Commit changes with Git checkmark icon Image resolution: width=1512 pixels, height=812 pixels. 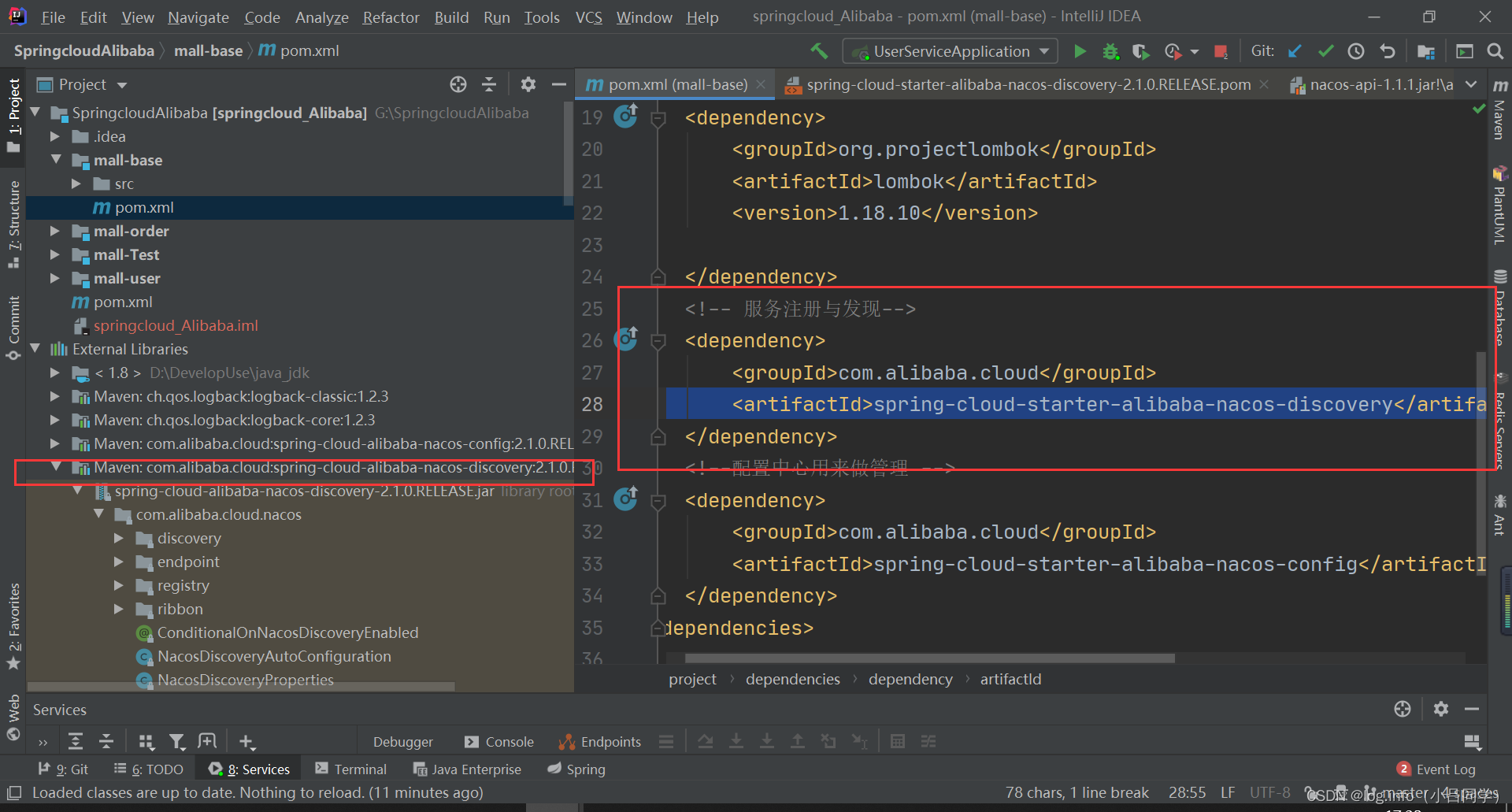pyautogui.click(x=1325, y=51)
